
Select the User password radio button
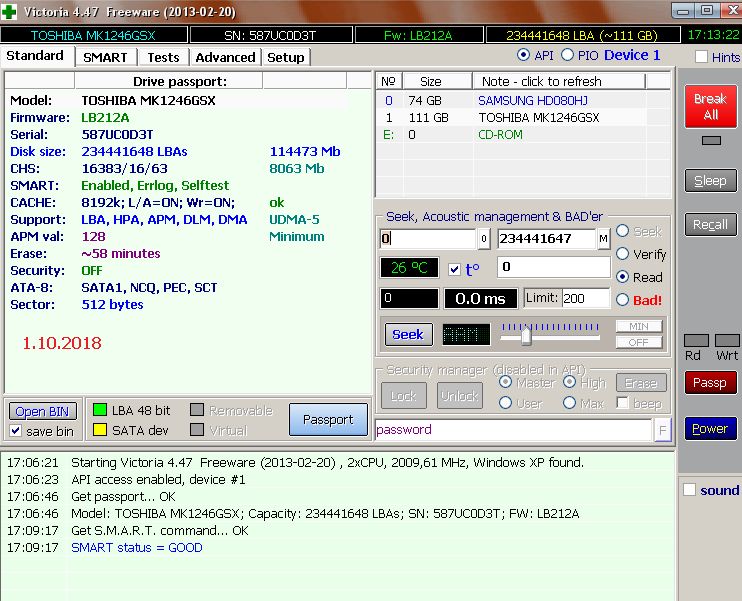[x=505, y=403]
